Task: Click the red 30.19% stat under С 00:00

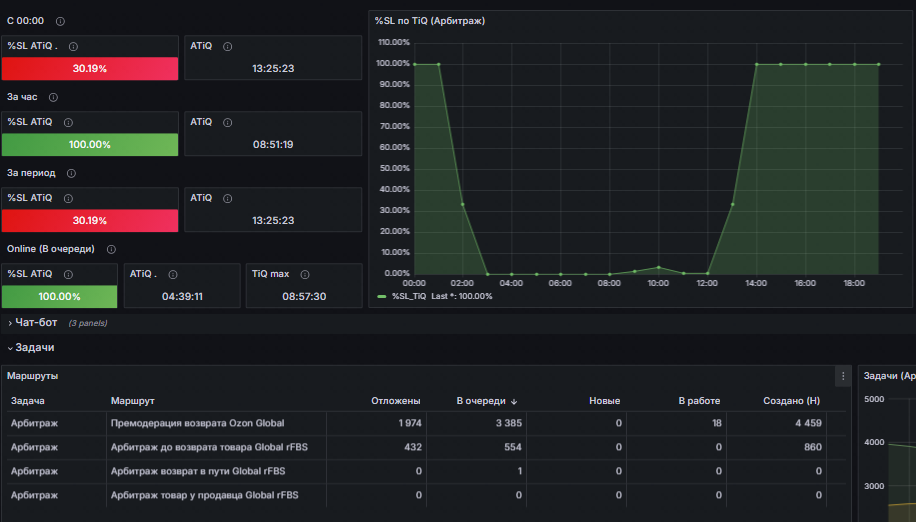Action: [90, 68]
